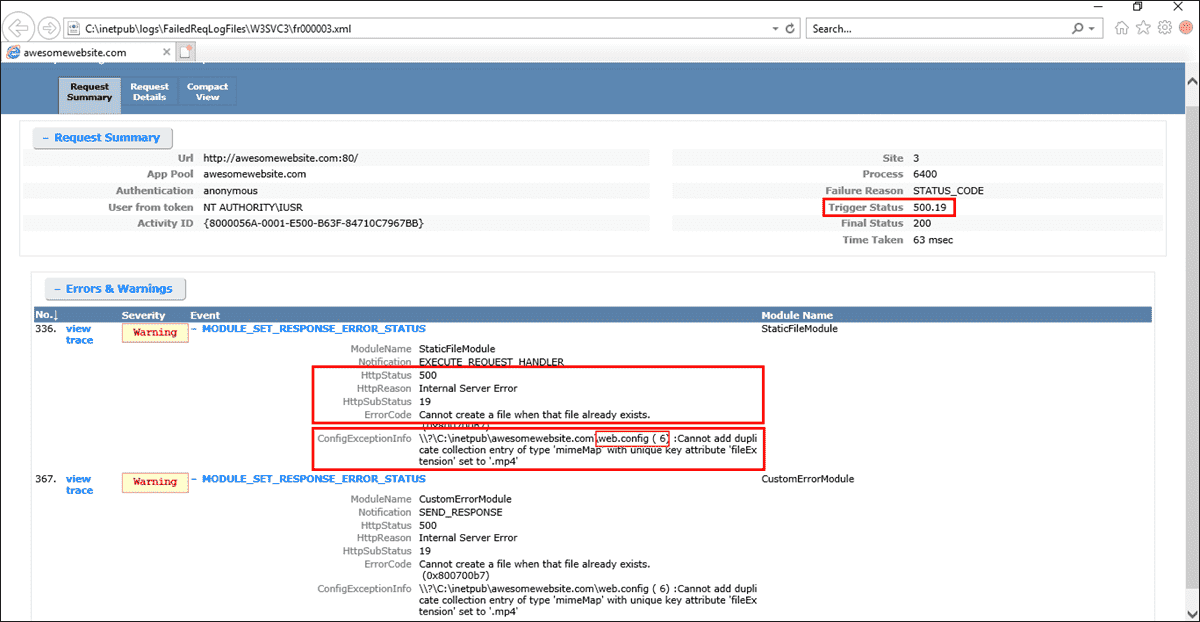The height and width of the screenshot is (622, 1200).
Task: Collapse event 367 MODULE_SET_RESPONSE_ERROR_STATUS entry
Action: [308, 479]
